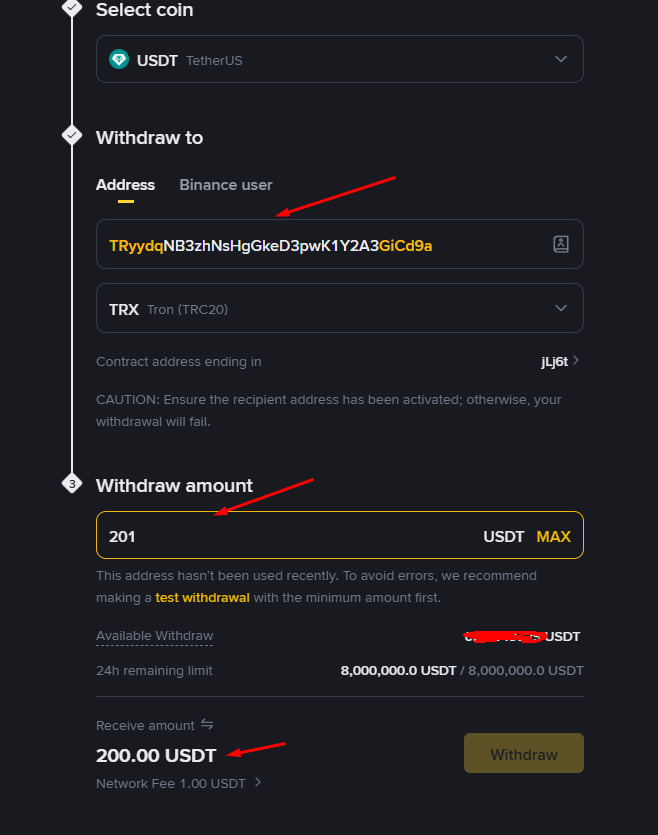Viewport: 658px width, 835px height.
Task: Click the Withdraw to step checkmark
Action: (x=71, y=135)
